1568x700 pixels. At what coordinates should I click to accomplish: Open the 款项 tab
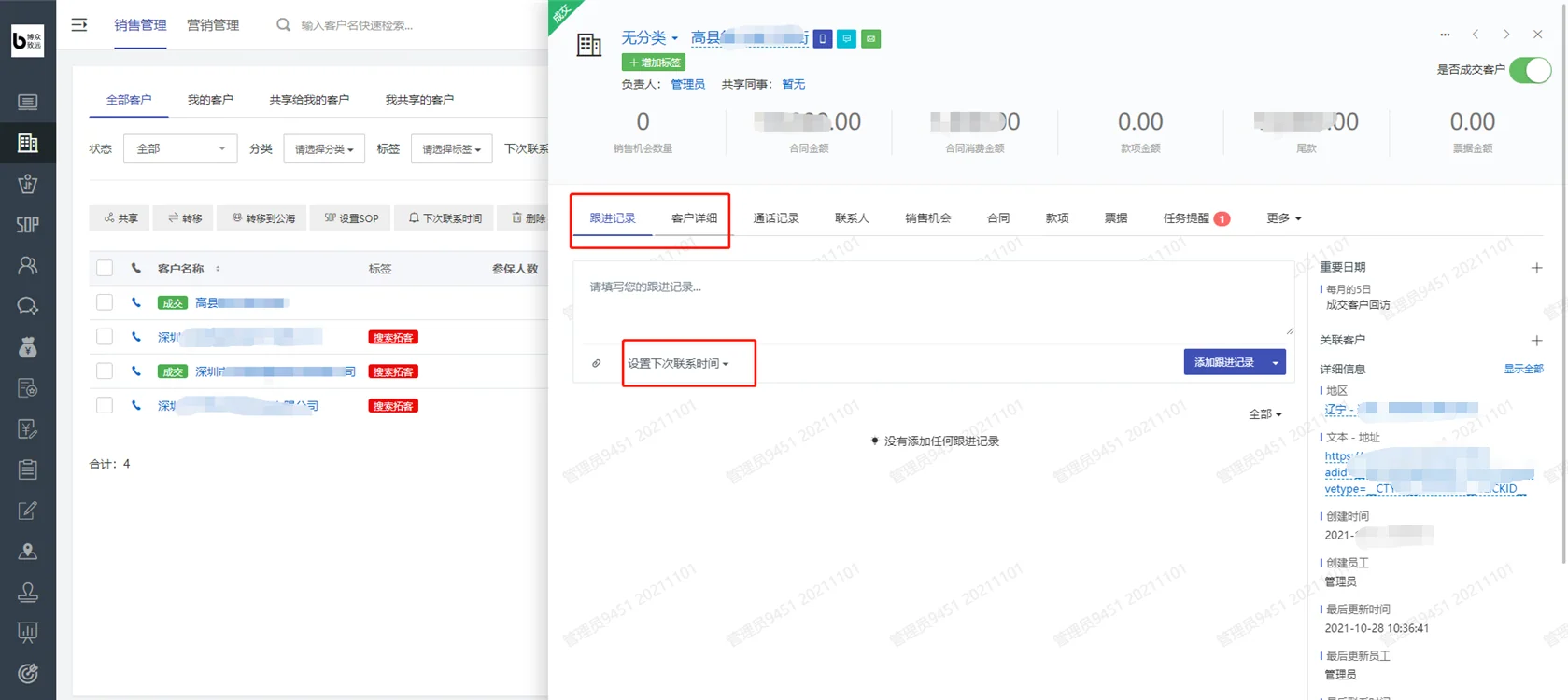(1057, 218)
